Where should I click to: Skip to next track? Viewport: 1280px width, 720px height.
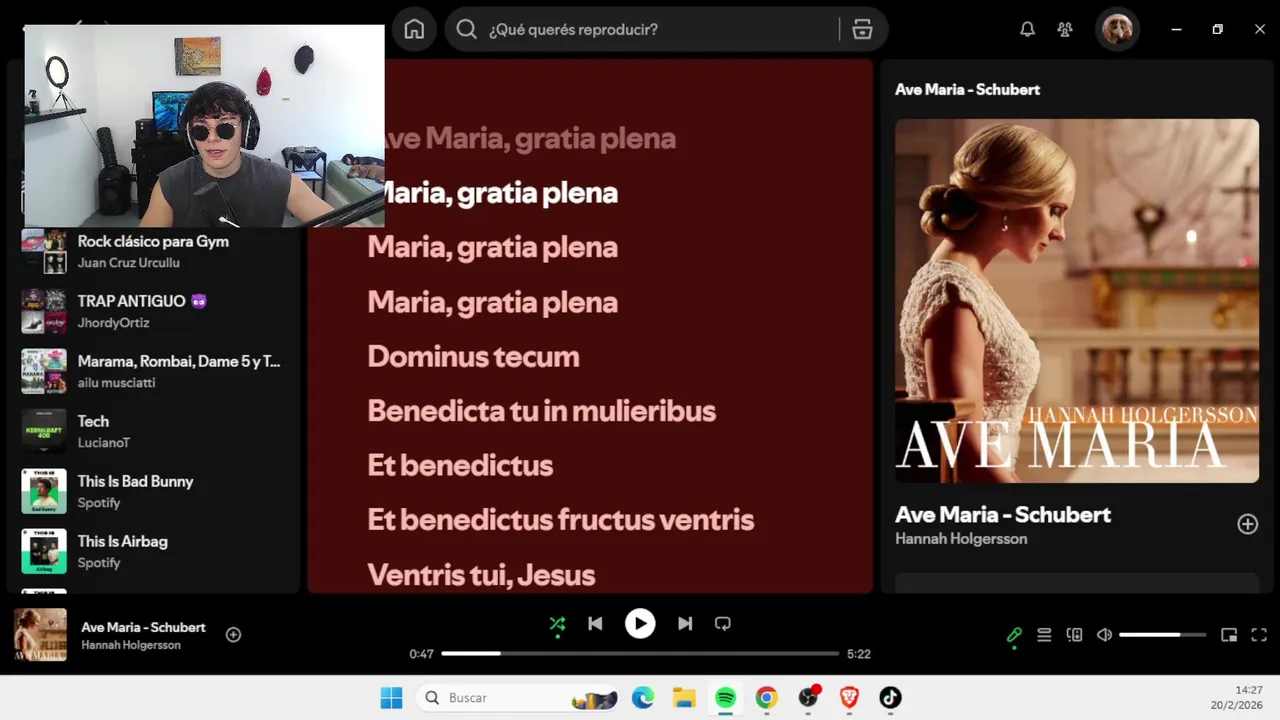click(685, 624)
